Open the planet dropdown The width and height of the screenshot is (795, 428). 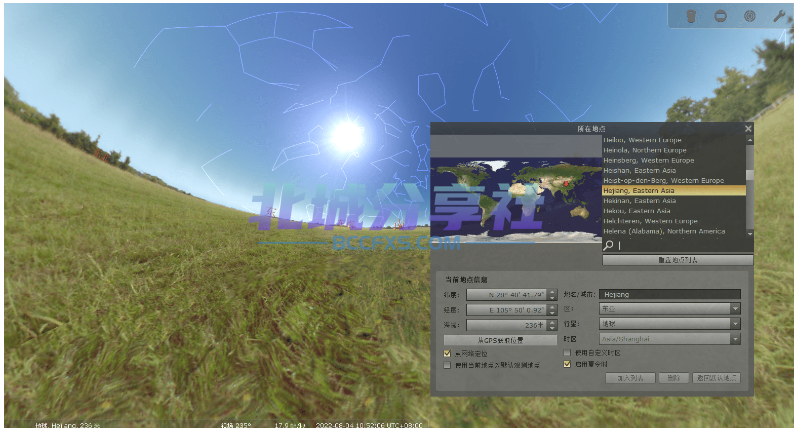670,324
